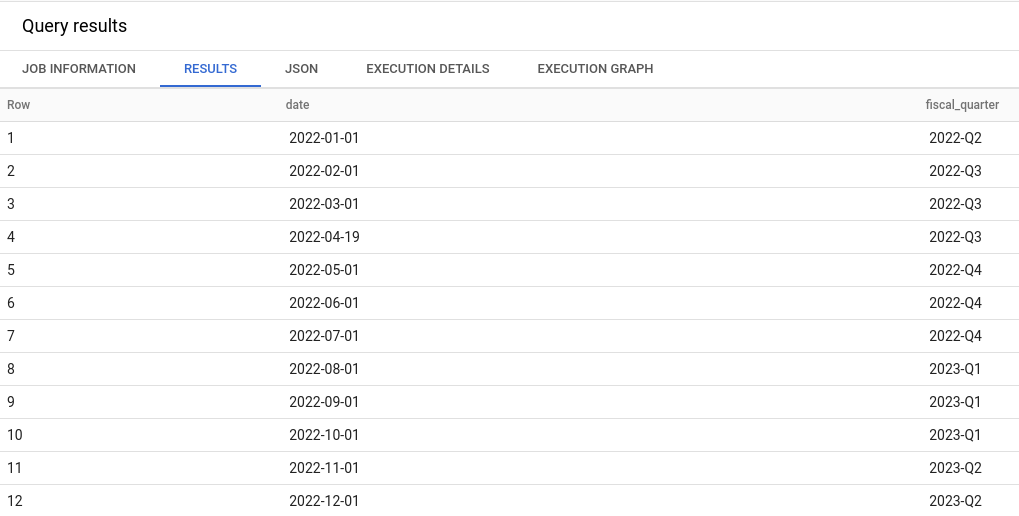Click the fiscal quarter value in row 1
The height and width of the screenshot is (516, 1019).
pyautogui.click(x=955, y=138)
